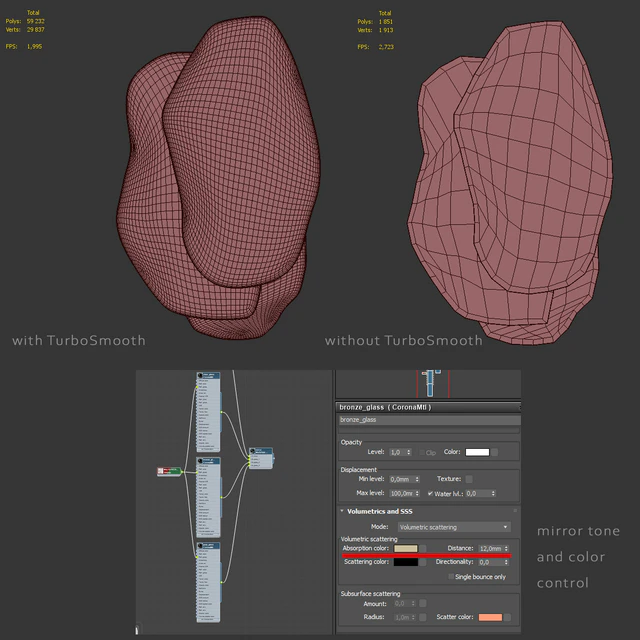Select the lowest CoronaMtl node header
The width and height of the screenshot is (640, 640).
tap(208, 546)
